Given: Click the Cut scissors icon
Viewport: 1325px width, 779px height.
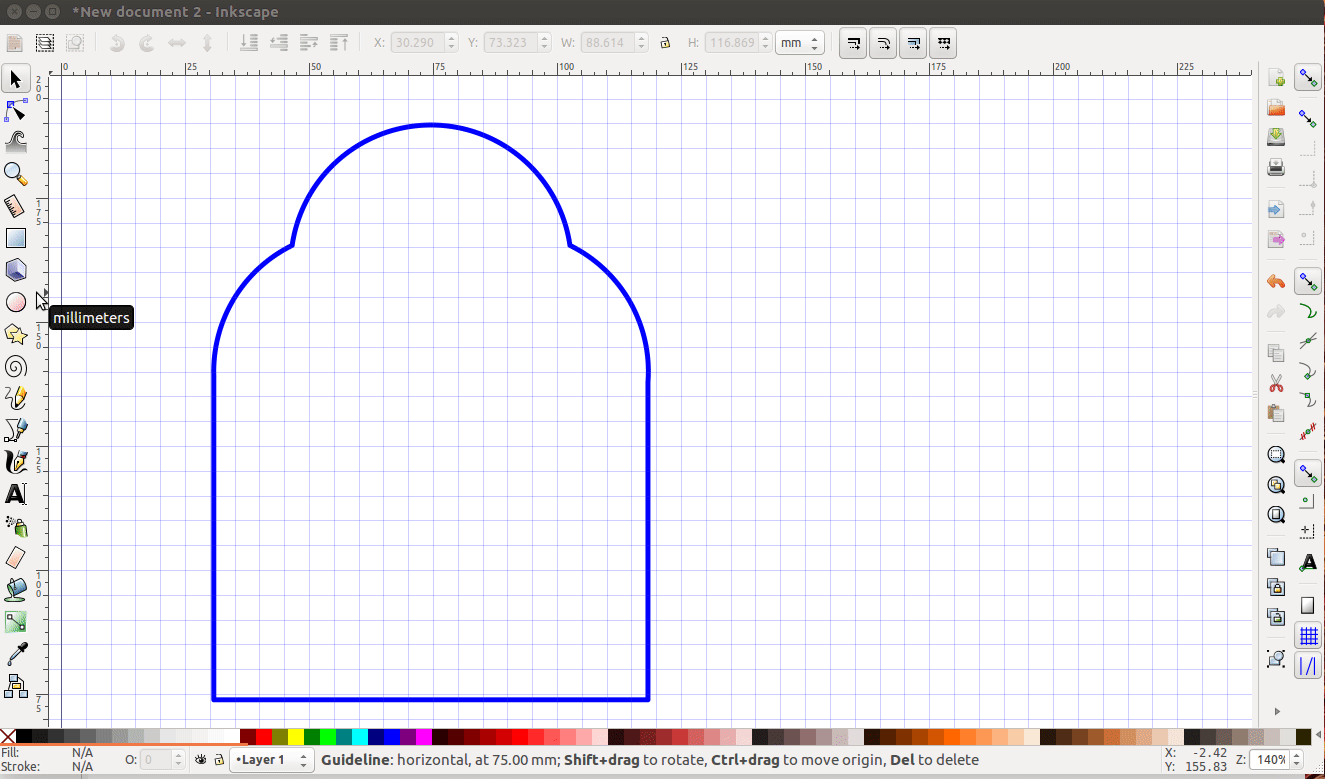Looking at the screenshot, I should (x=1276, y=383).
